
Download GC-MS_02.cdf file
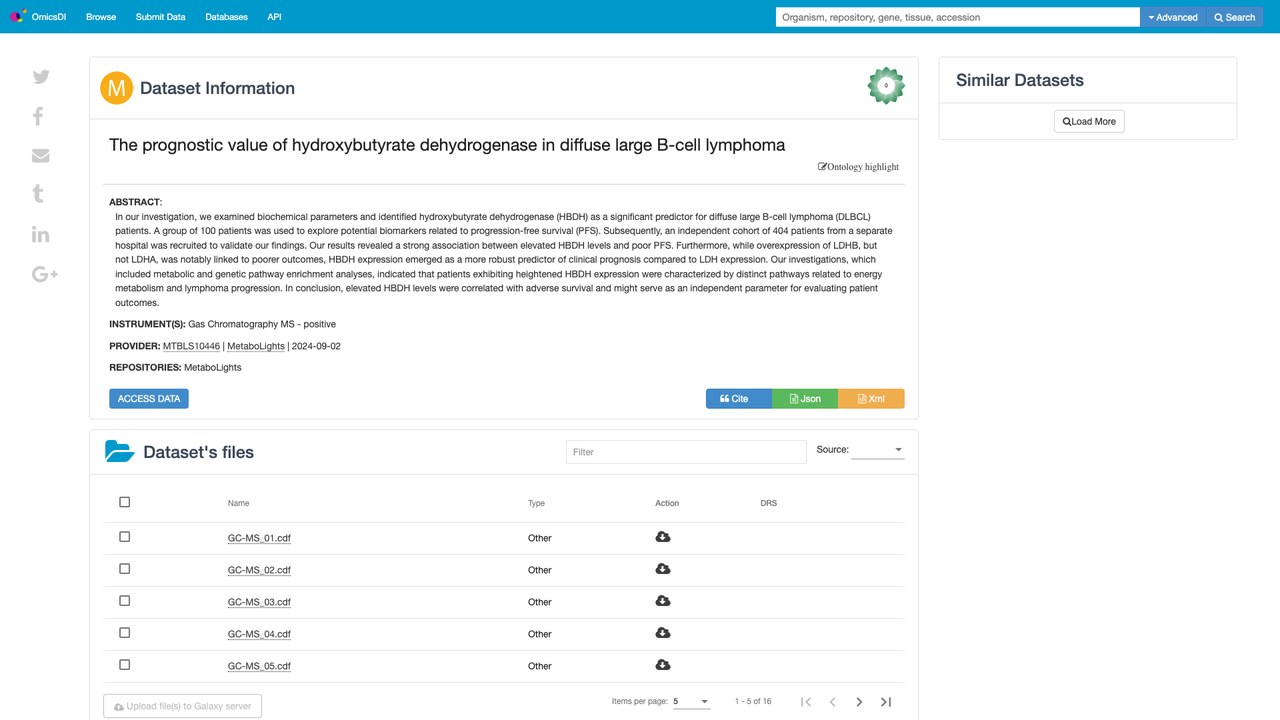tap(662, 569)
